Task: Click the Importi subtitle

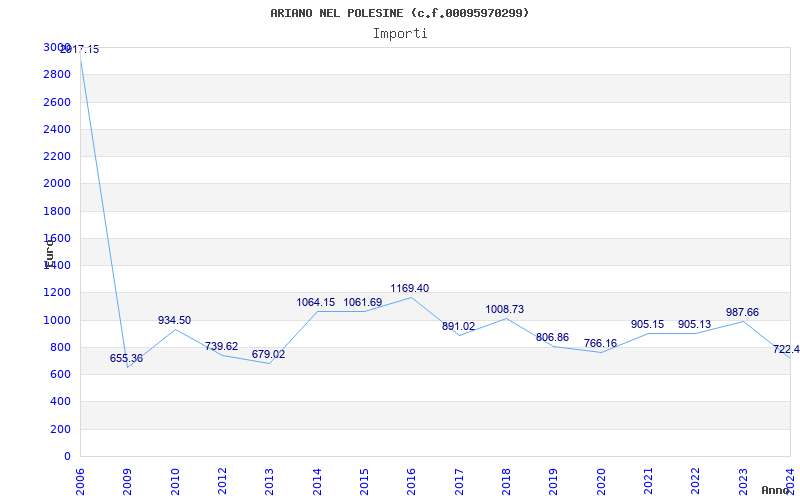Action: 400,34
